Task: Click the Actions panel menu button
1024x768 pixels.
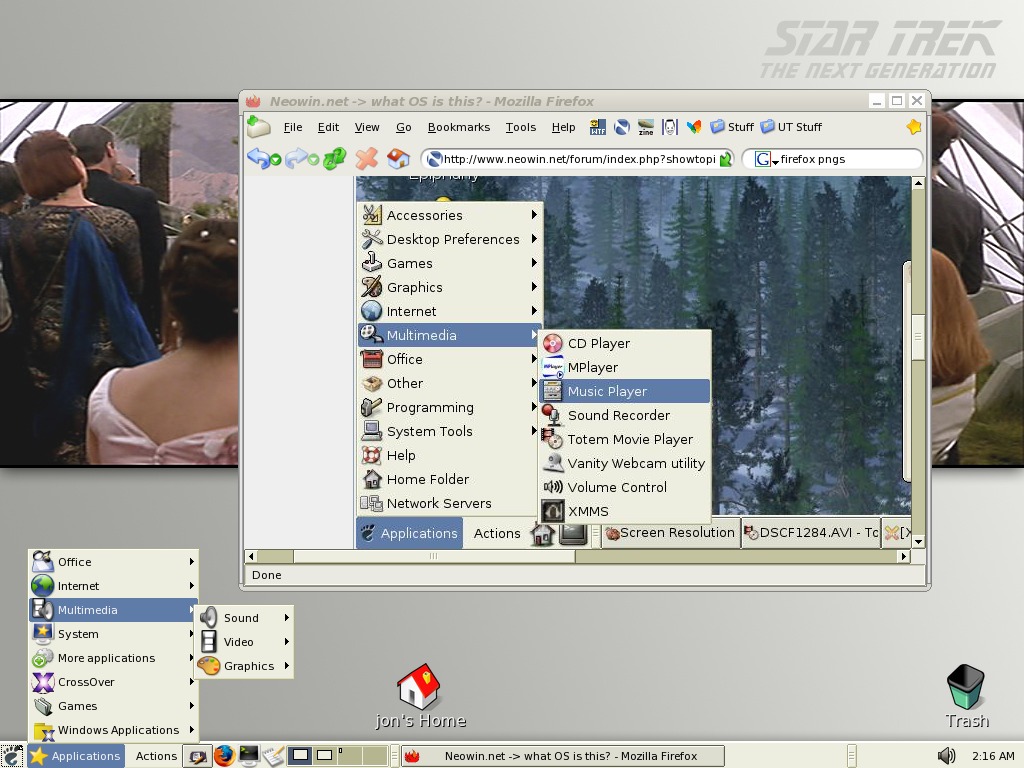Action: pyautogui.click(x=156, y=756)
